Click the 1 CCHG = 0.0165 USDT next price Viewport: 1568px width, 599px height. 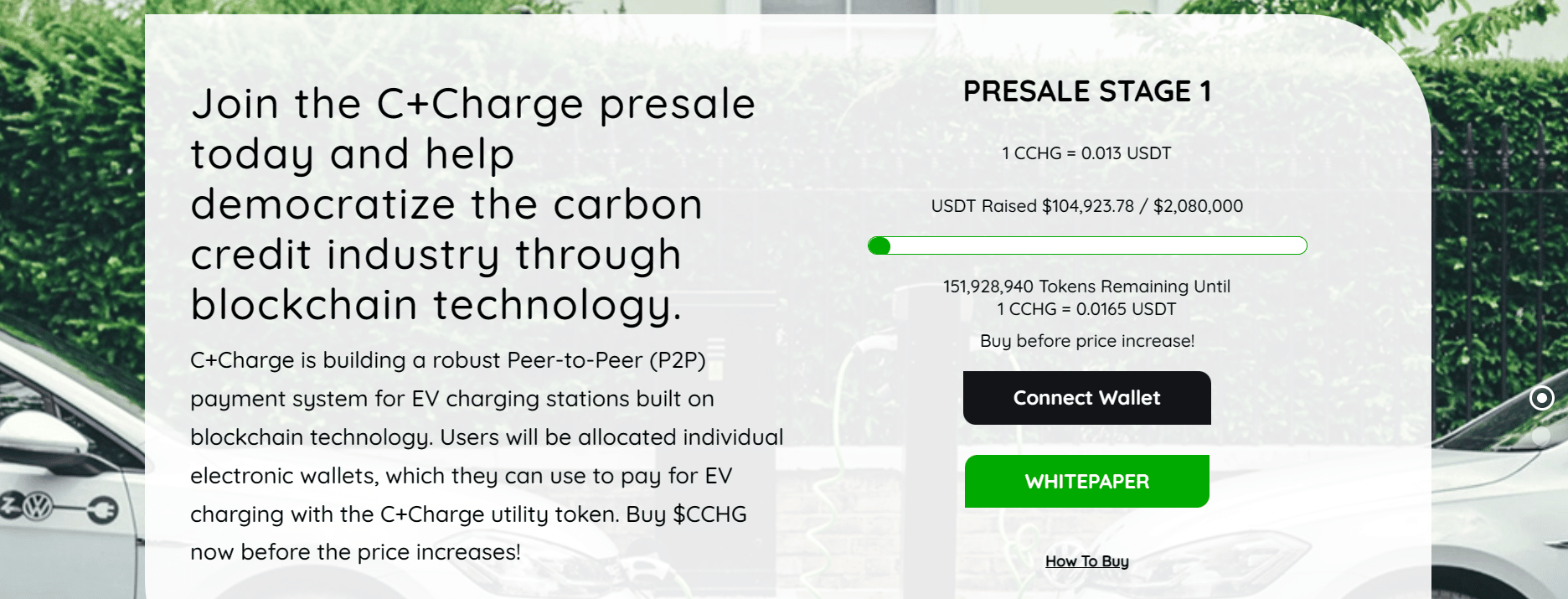point(1087,309)
